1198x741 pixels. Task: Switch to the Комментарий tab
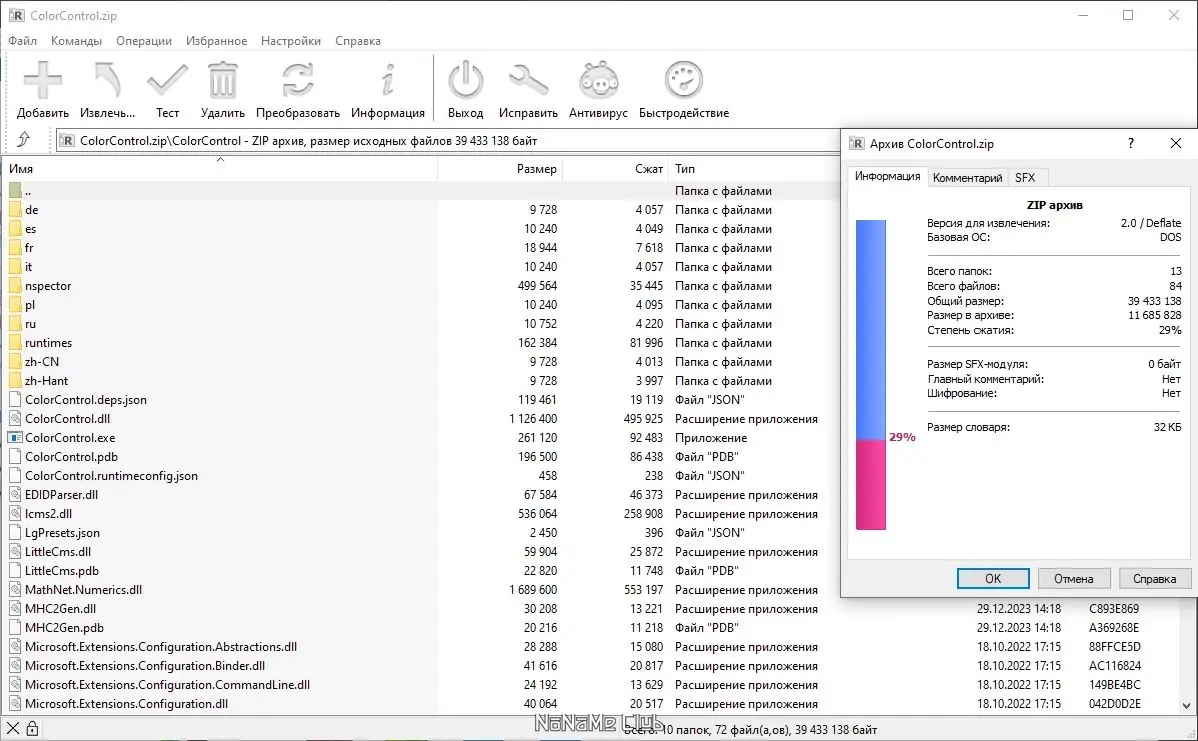(x=968, y=177)
